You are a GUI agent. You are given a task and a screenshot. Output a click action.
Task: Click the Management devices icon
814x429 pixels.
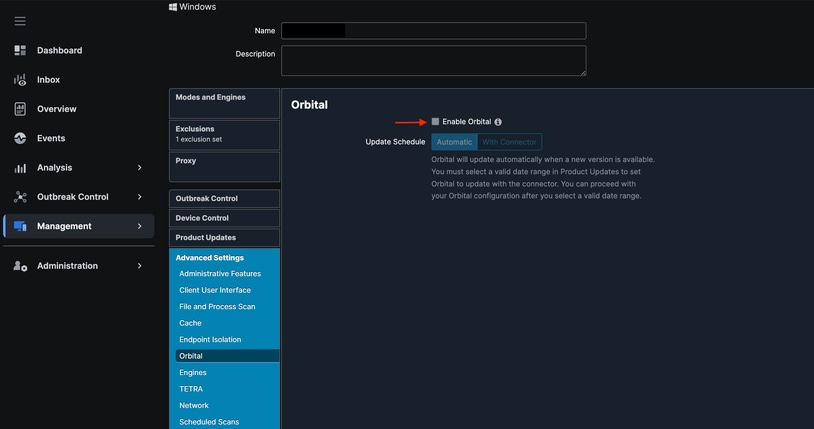[x=20, y=226]
